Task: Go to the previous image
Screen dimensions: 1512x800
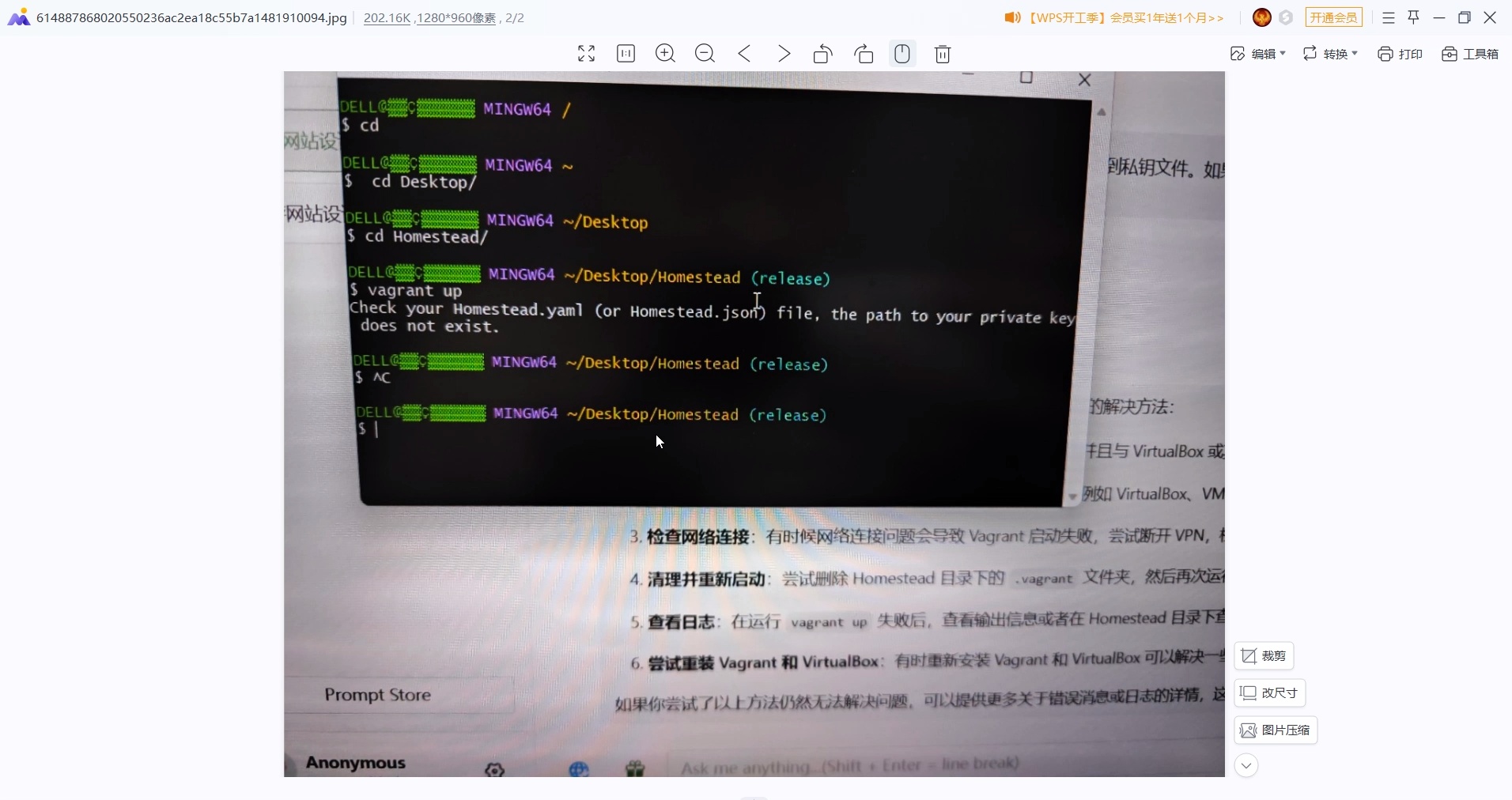Action: 744,54
